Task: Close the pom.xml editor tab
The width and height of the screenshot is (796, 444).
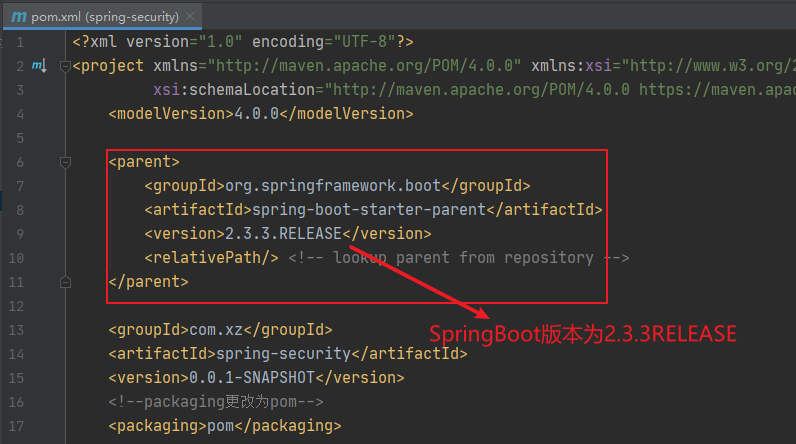Action: (190, 16)
